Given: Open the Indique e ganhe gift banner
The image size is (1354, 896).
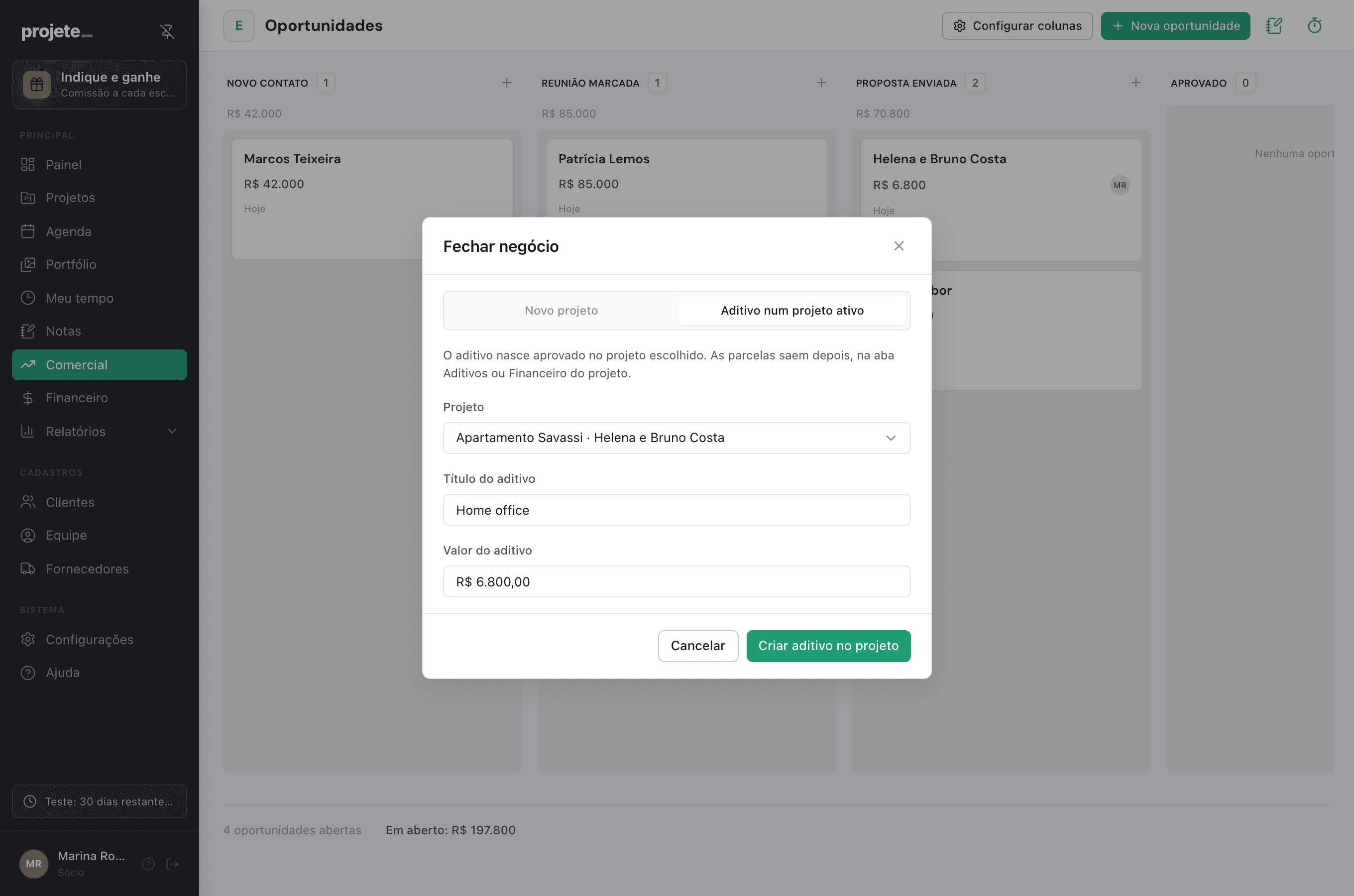Looking at the screenshot, I should [x=100, y=85].
